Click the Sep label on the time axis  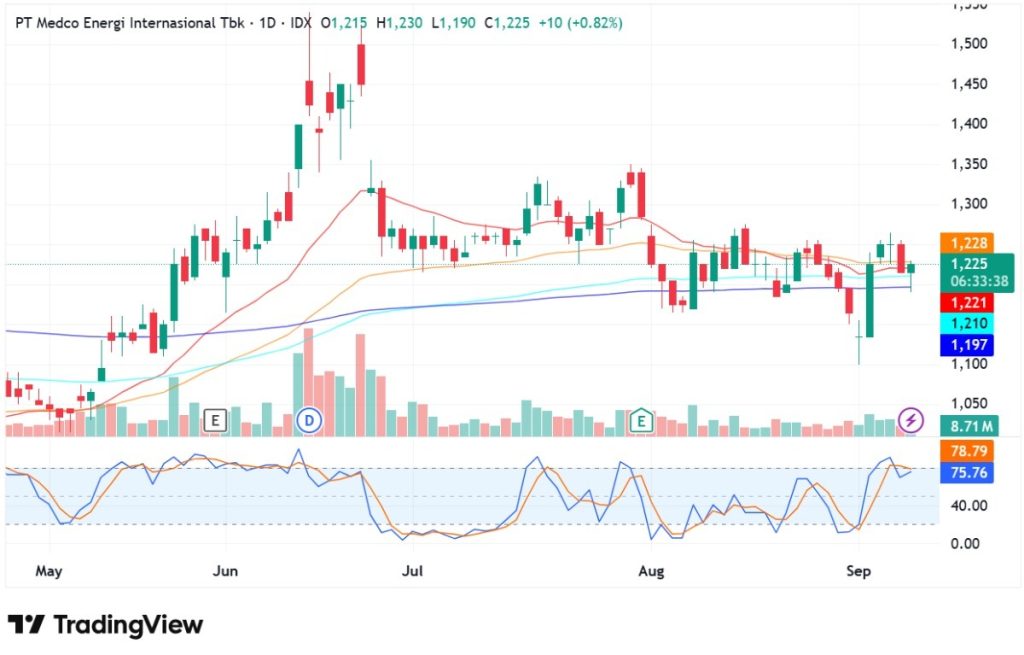(x=858, y=571)
